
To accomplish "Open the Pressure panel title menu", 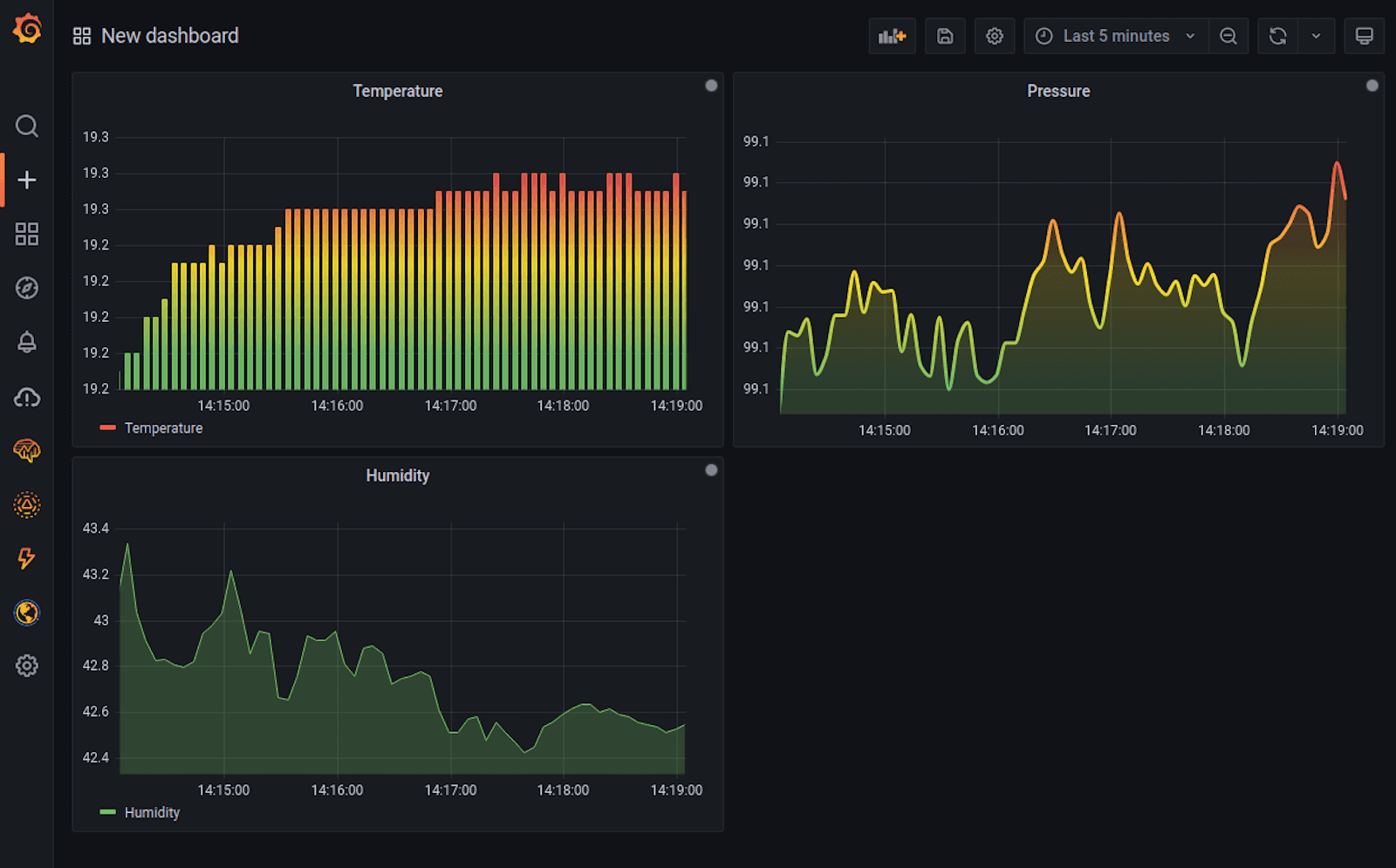I will click(x=1057, y=91).
